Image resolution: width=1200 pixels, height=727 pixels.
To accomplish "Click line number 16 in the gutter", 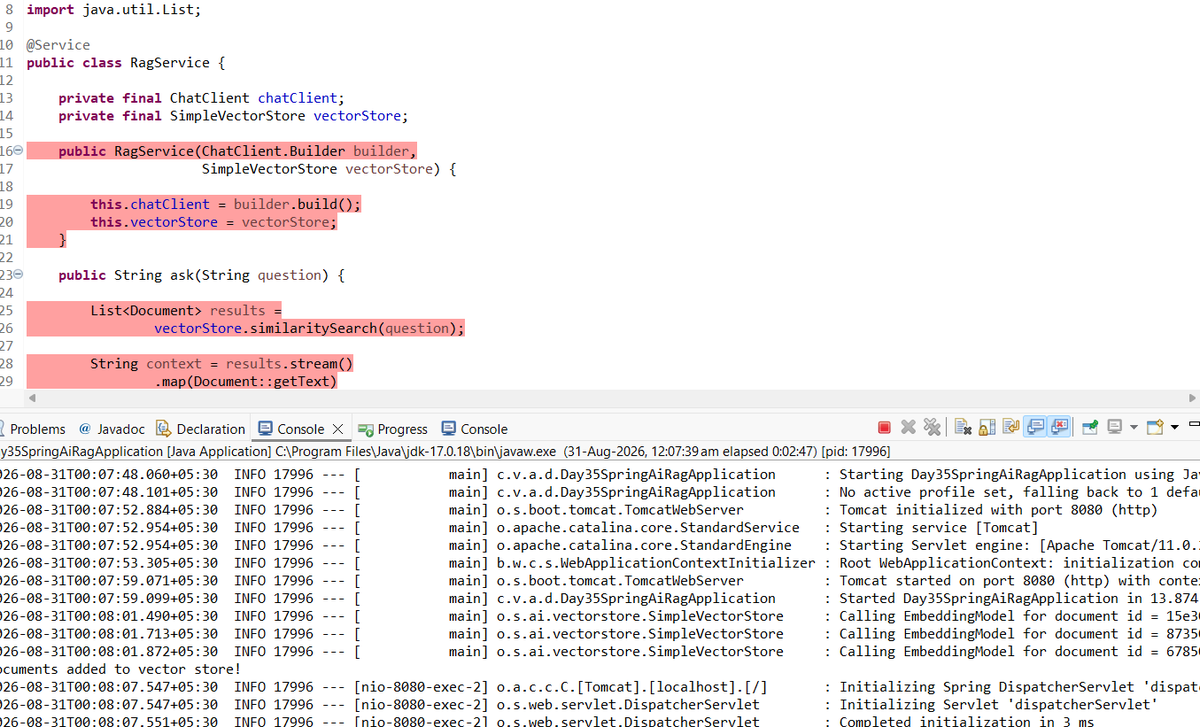I will 8,151.
